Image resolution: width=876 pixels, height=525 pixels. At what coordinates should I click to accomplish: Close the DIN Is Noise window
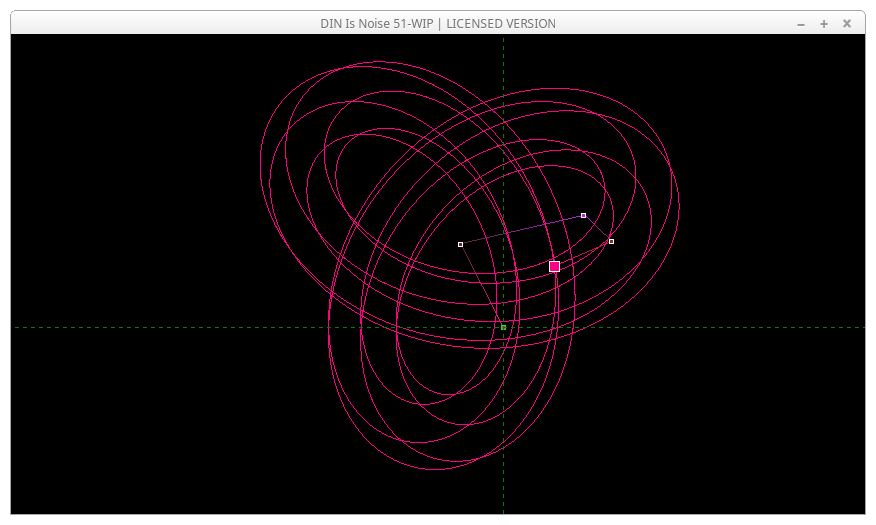[x=847, y=23]
